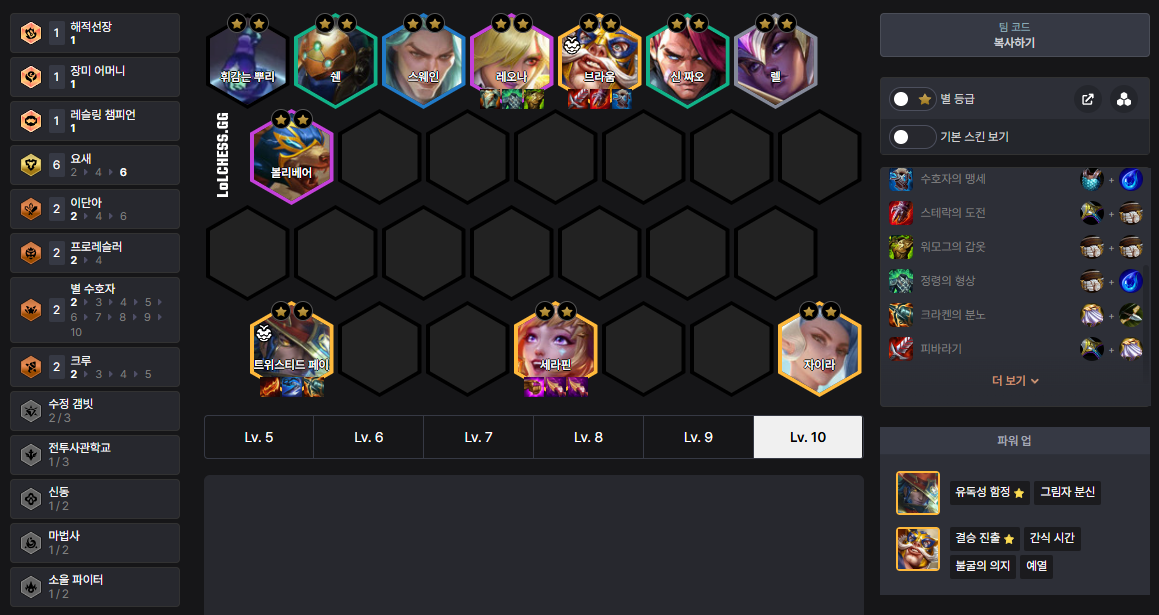Select the 유독성 함정 power-up tag
1159x615 pixels.
click(989, 492)
